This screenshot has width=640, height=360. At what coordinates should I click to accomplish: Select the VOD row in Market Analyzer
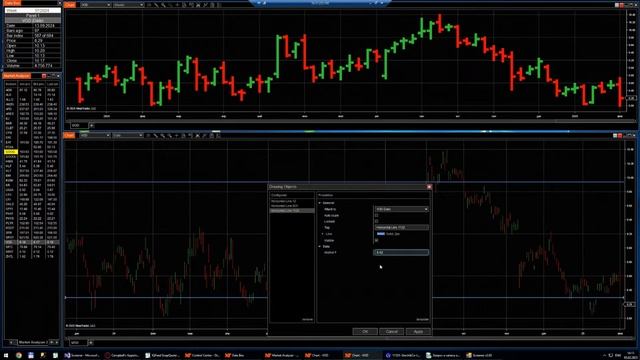[31, 242]
